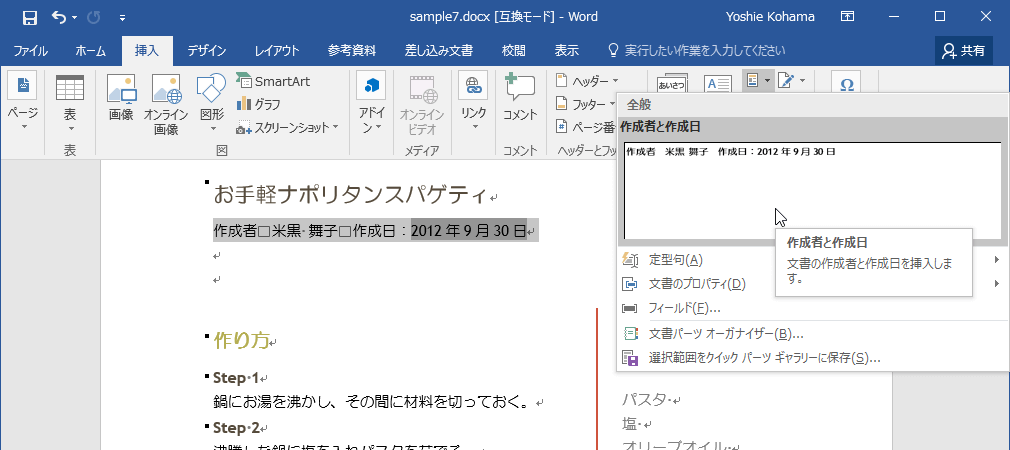The width and height of the screenshot is (1010, 450).
Task: Open the 図形 shapes gallery
Action: [212, 103]
